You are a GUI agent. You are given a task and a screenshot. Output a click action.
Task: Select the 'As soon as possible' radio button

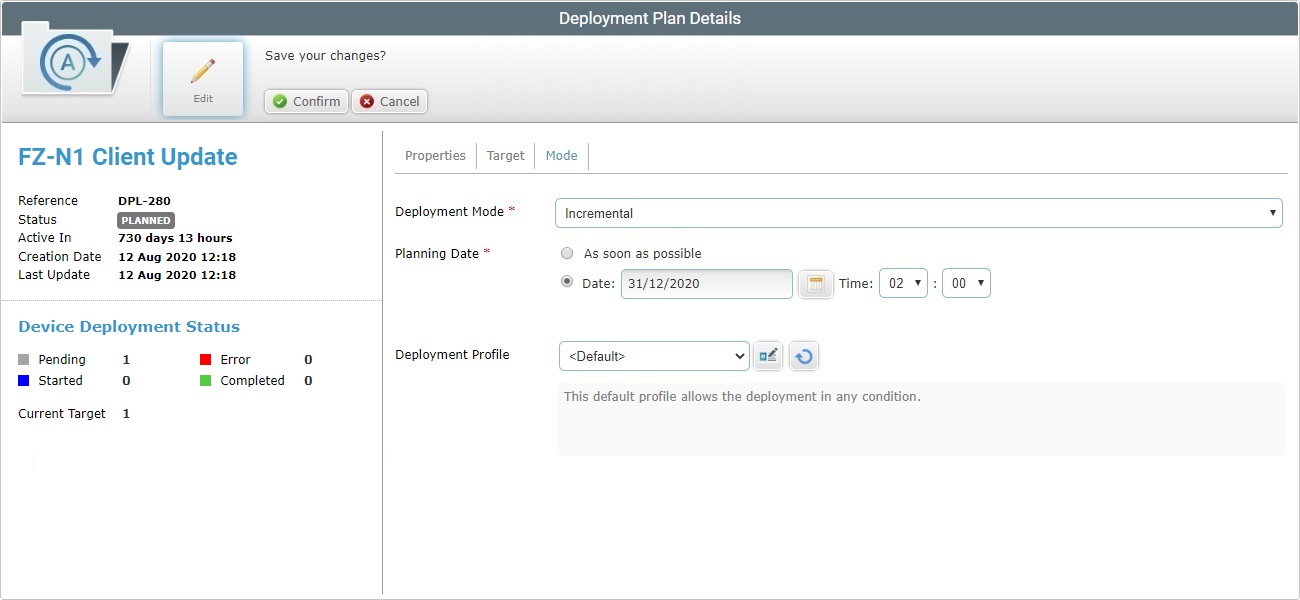567,253
